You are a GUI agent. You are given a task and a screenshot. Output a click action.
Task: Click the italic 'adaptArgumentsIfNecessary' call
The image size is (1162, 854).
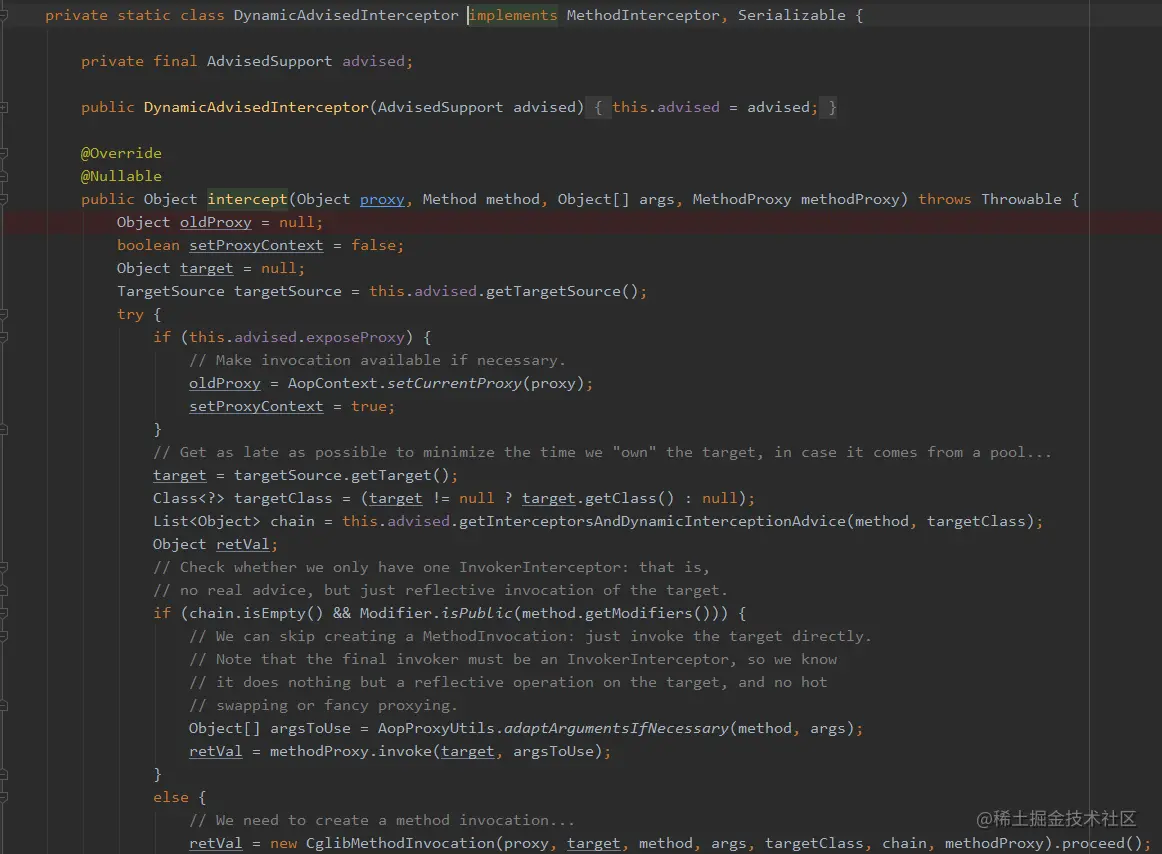point(616,728)
